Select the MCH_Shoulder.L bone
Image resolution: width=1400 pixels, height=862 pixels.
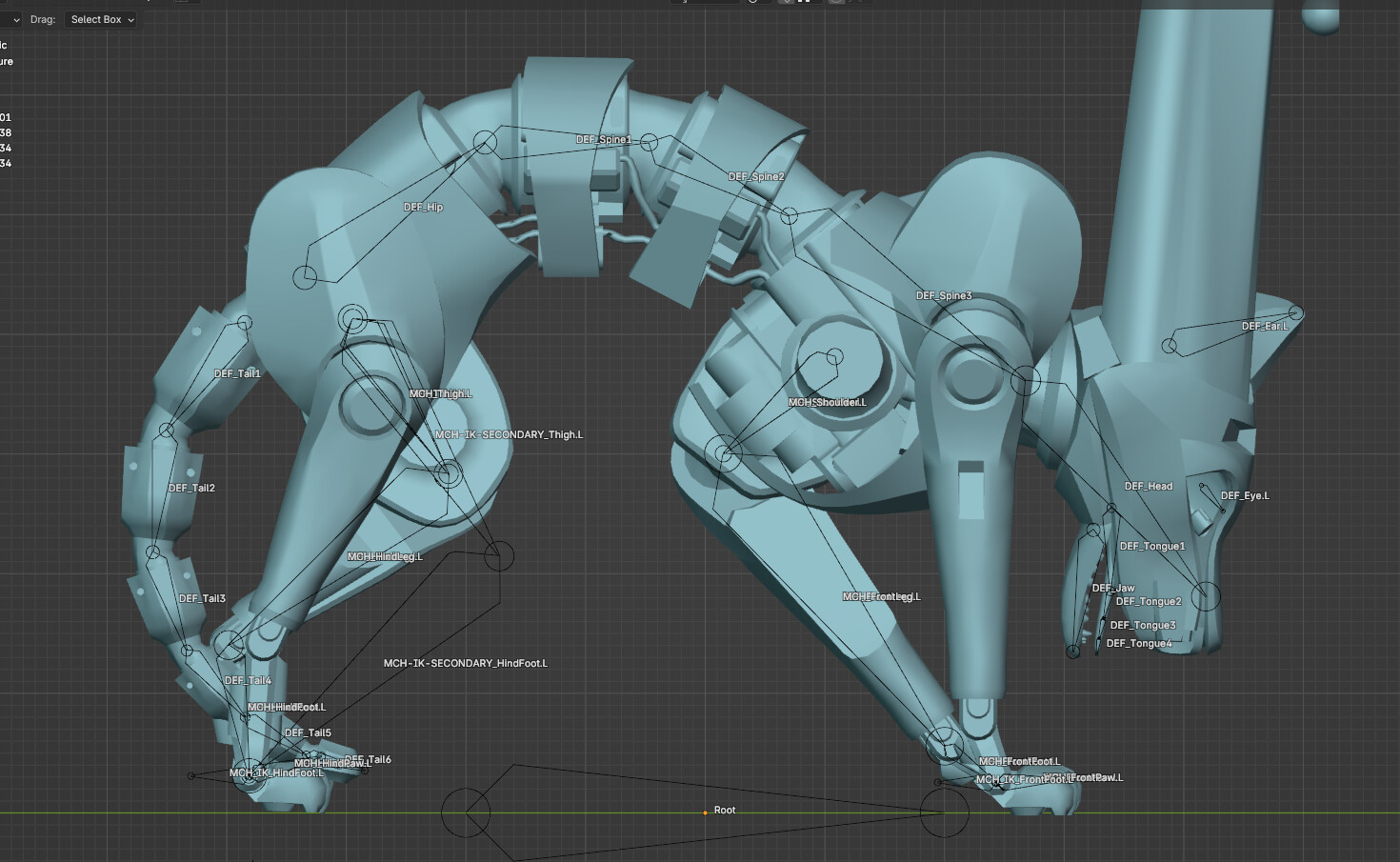pyautogui.click(x=827, y=402)
